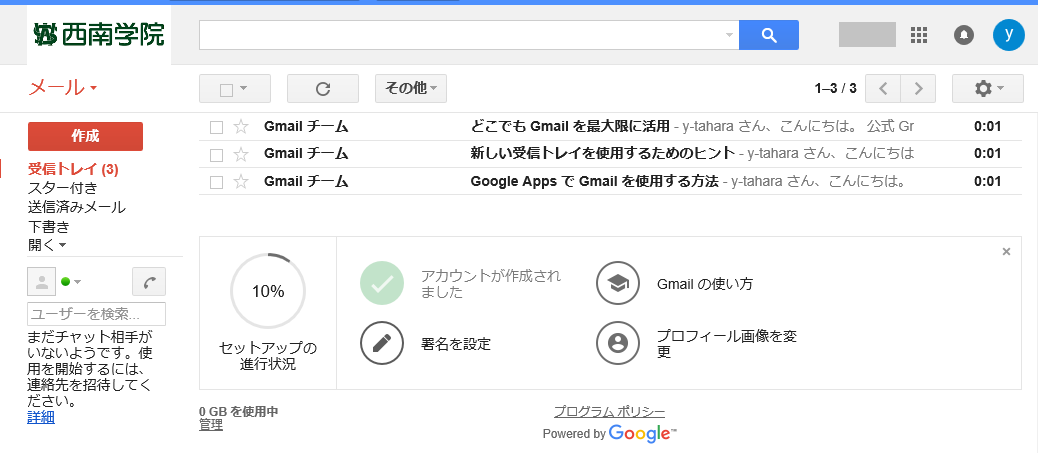Click the phone call icon in chat
Viewport: 1038px width, 453px height.
(x=149, y=281)
